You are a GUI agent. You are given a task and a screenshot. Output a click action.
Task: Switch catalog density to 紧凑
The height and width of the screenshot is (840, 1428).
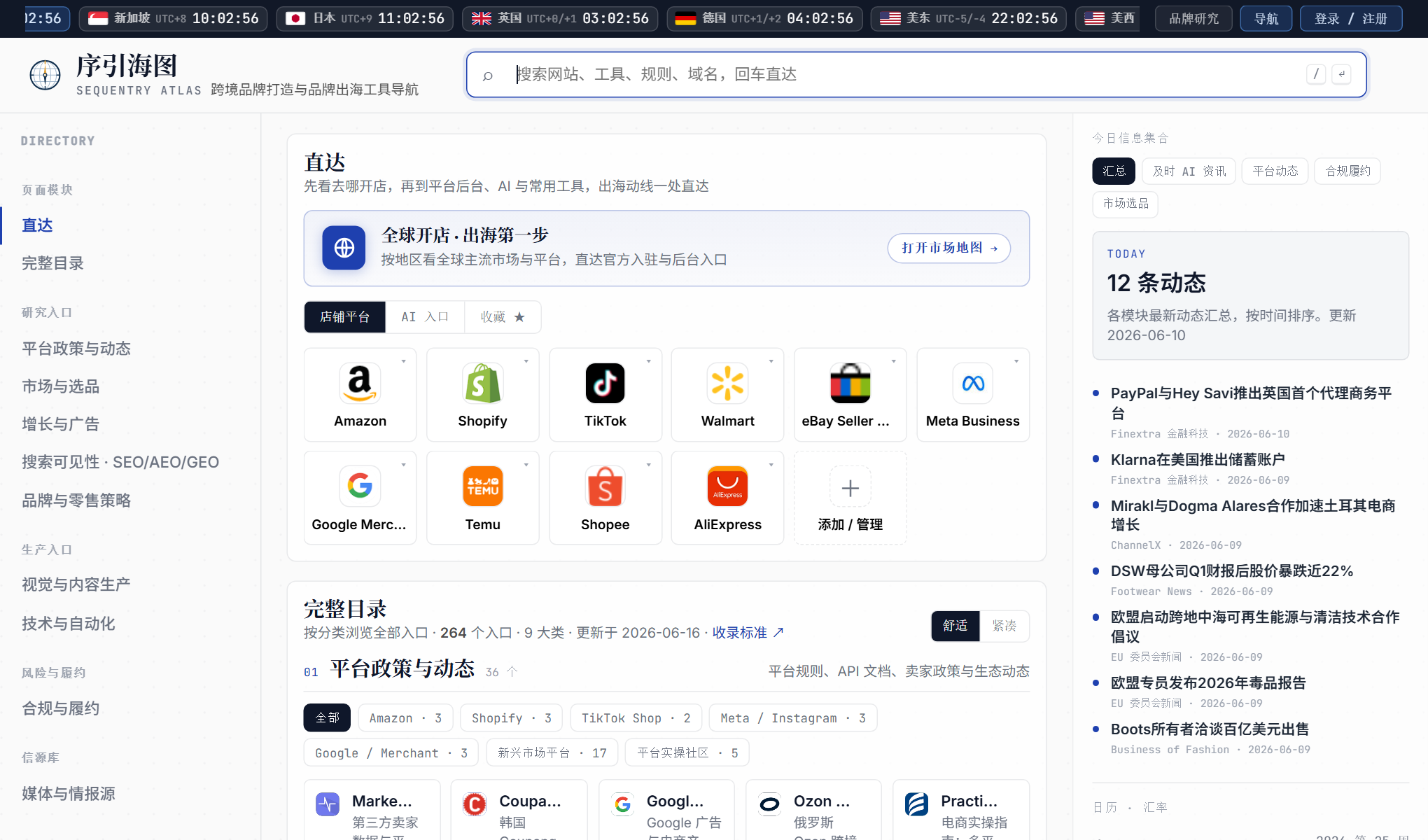point(1004,626)
